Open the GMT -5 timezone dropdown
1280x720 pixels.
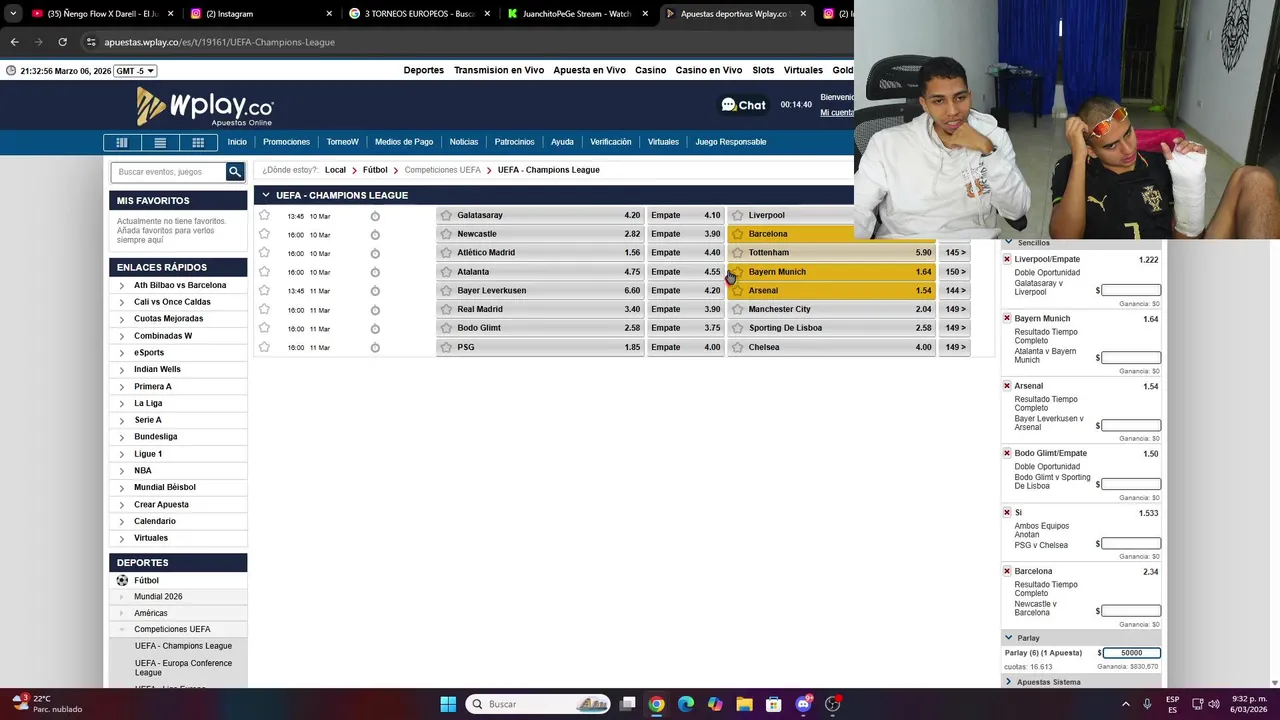(x=135, y=71)
